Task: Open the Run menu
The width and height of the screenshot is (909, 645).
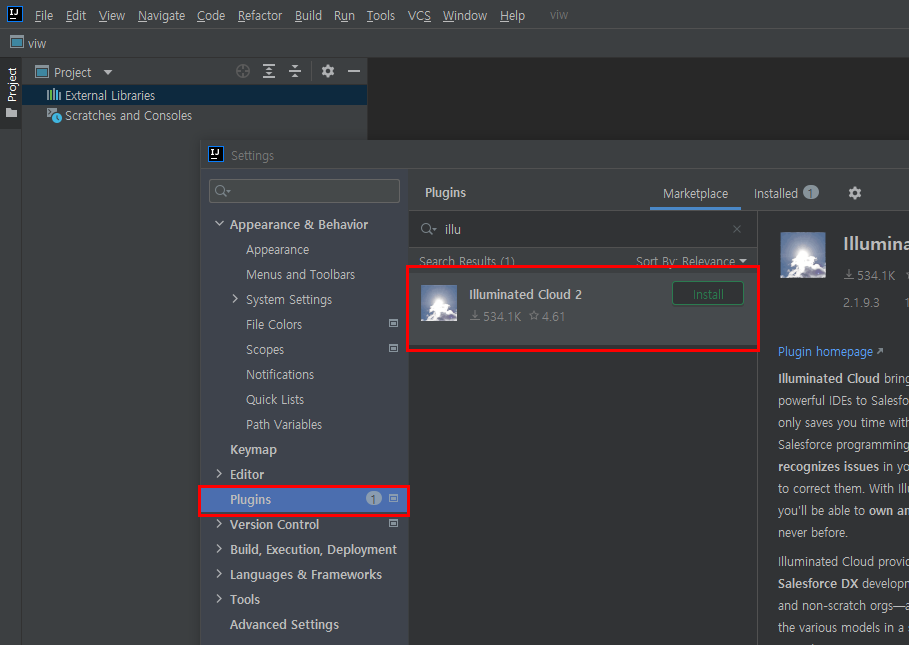Action: click(x=344, y=16)
